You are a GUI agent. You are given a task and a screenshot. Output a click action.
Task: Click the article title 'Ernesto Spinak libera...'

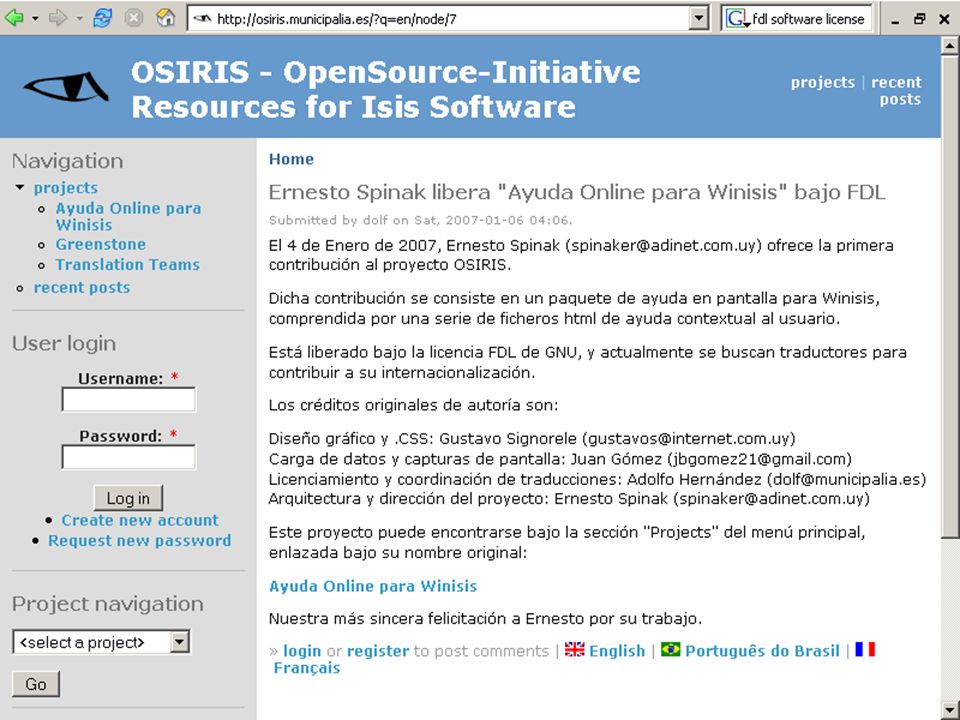tap(577, 192)
